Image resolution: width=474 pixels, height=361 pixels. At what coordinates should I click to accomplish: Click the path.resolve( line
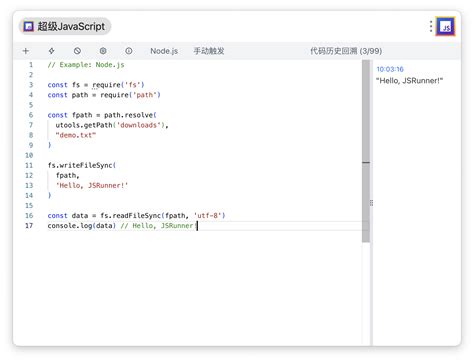pos(102,115)
